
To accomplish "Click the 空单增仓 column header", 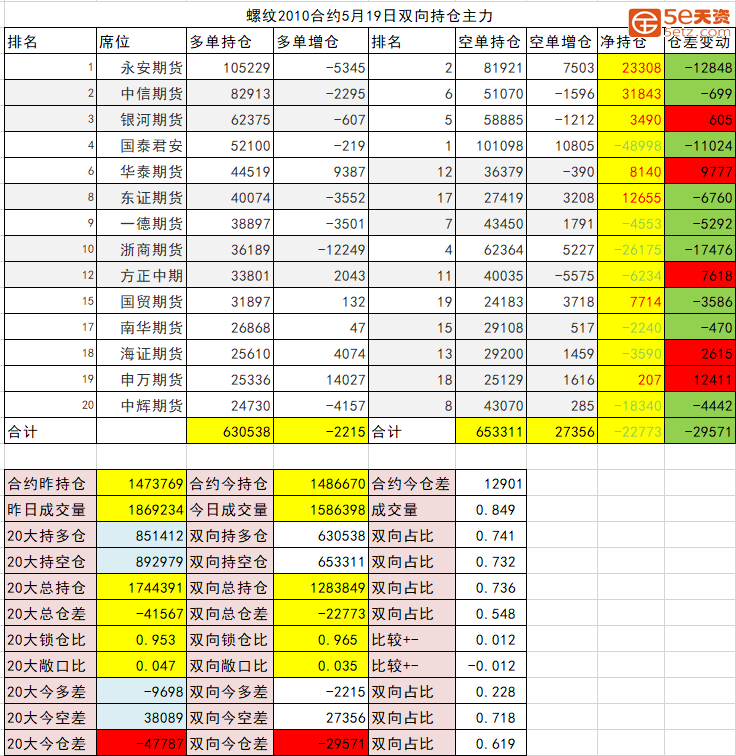I will tap(560, 42).
